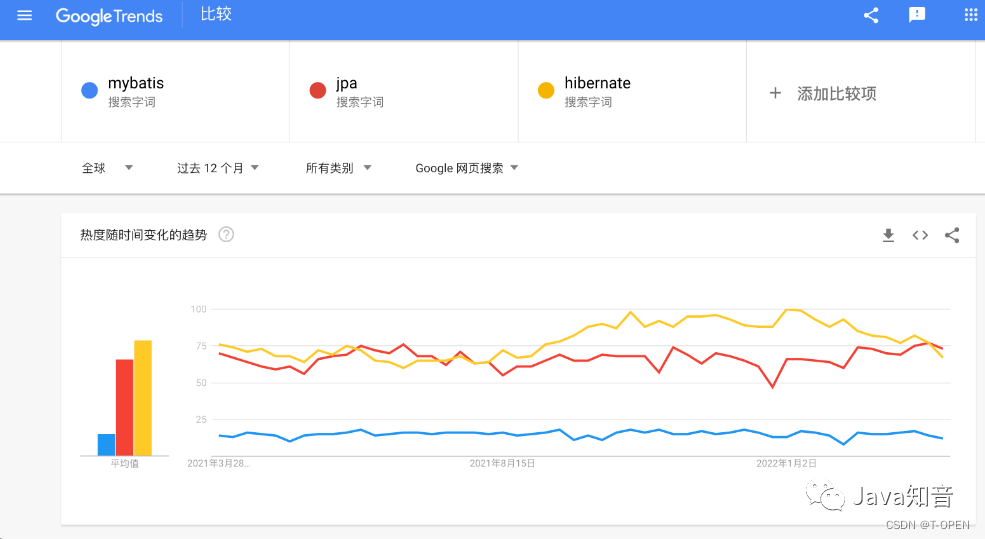Click the blue mybatis color dot

(x=90, y=90)
